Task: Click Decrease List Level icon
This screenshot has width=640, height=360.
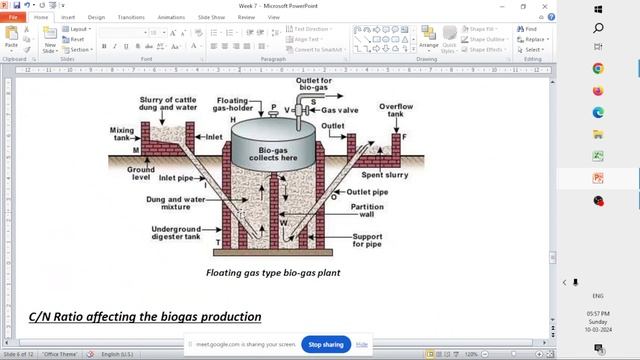Action: [249, 33]
